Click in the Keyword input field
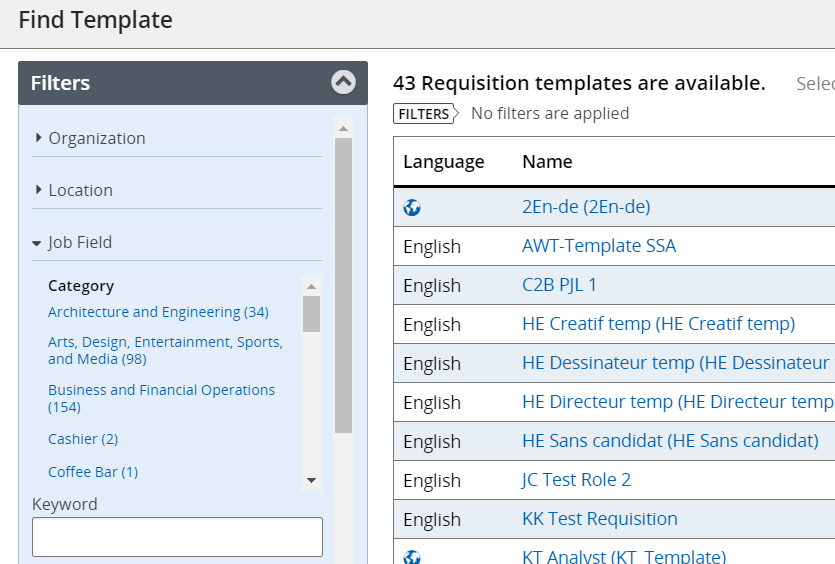Viewport: 835px width, 564px height. click(177, 537)
